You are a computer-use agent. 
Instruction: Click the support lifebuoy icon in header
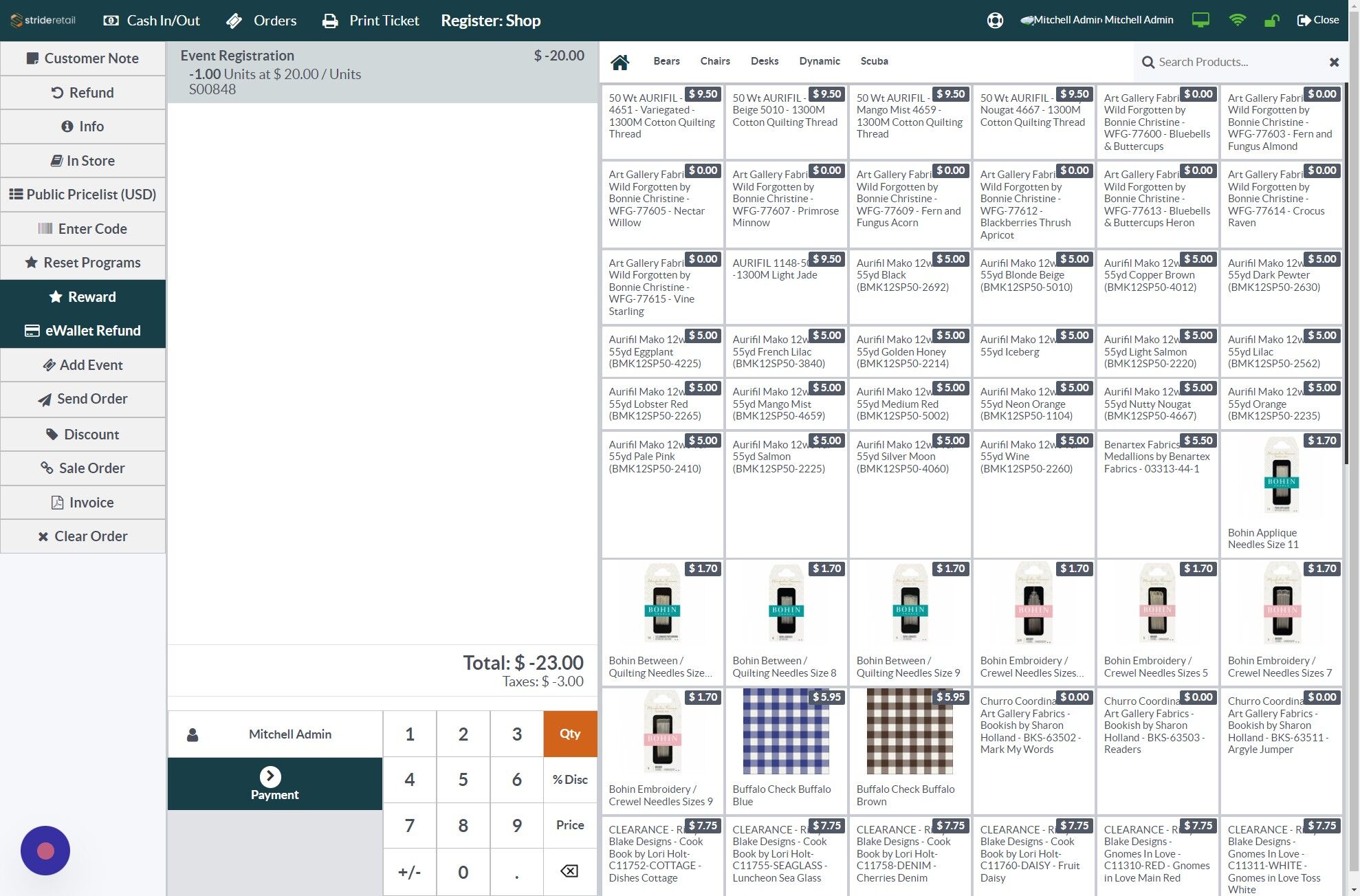pos(994,21)
